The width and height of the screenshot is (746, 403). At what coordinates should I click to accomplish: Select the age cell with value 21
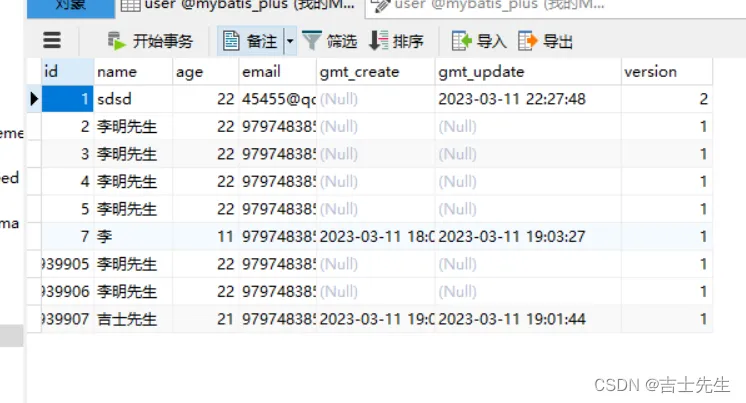click(206, 319)
